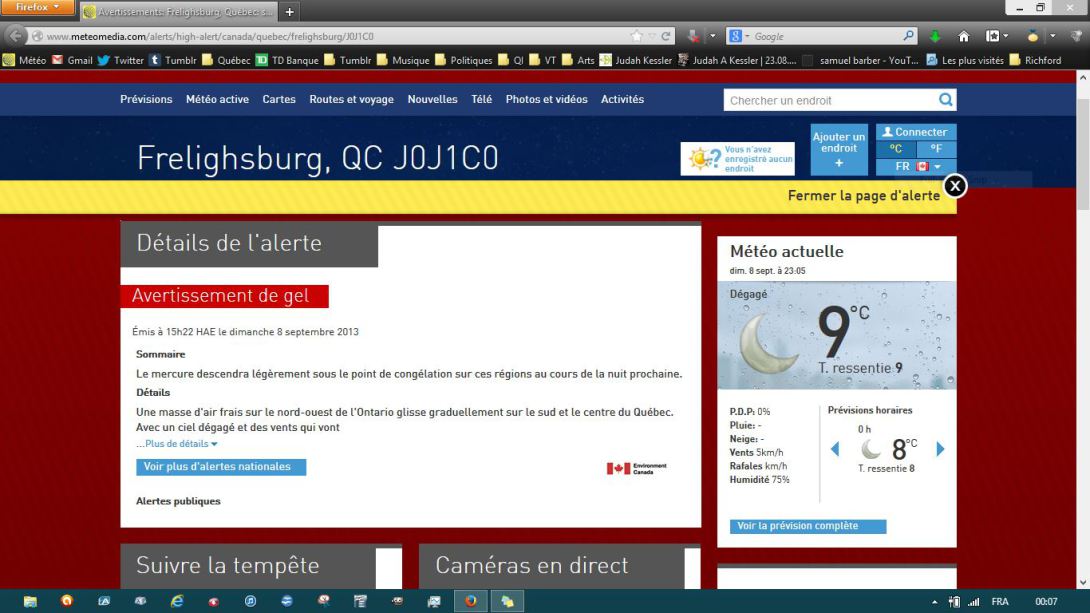Switch temperature units to °C
Image resolution: width=1090 pixels, height=613 pixels.
point(896,149)
